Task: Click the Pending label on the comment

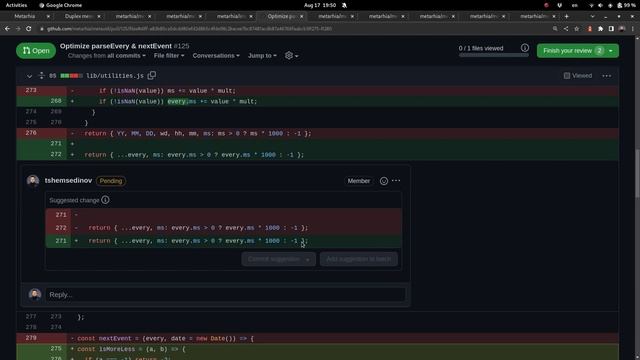Action: pyautogui.click(x=111, y=181)
